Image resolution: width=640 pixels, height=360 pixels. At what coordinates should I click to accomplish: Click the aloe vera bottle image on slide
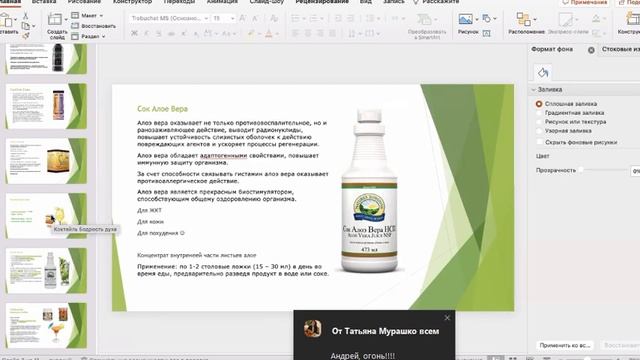point(369,191)
